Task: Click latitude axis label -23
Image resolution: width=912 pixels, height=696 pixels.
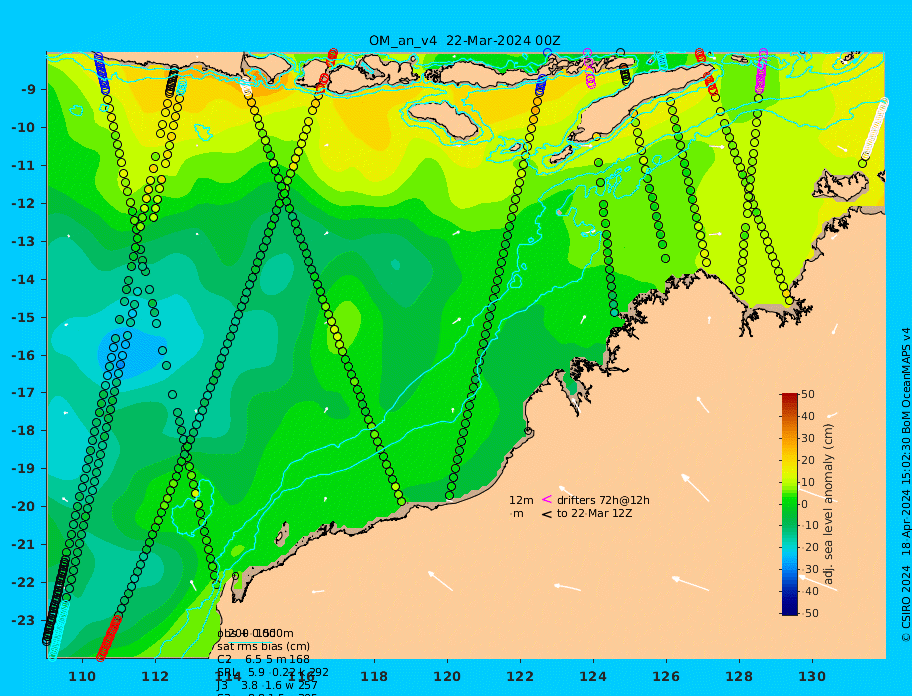Action: tap(24, 620)
